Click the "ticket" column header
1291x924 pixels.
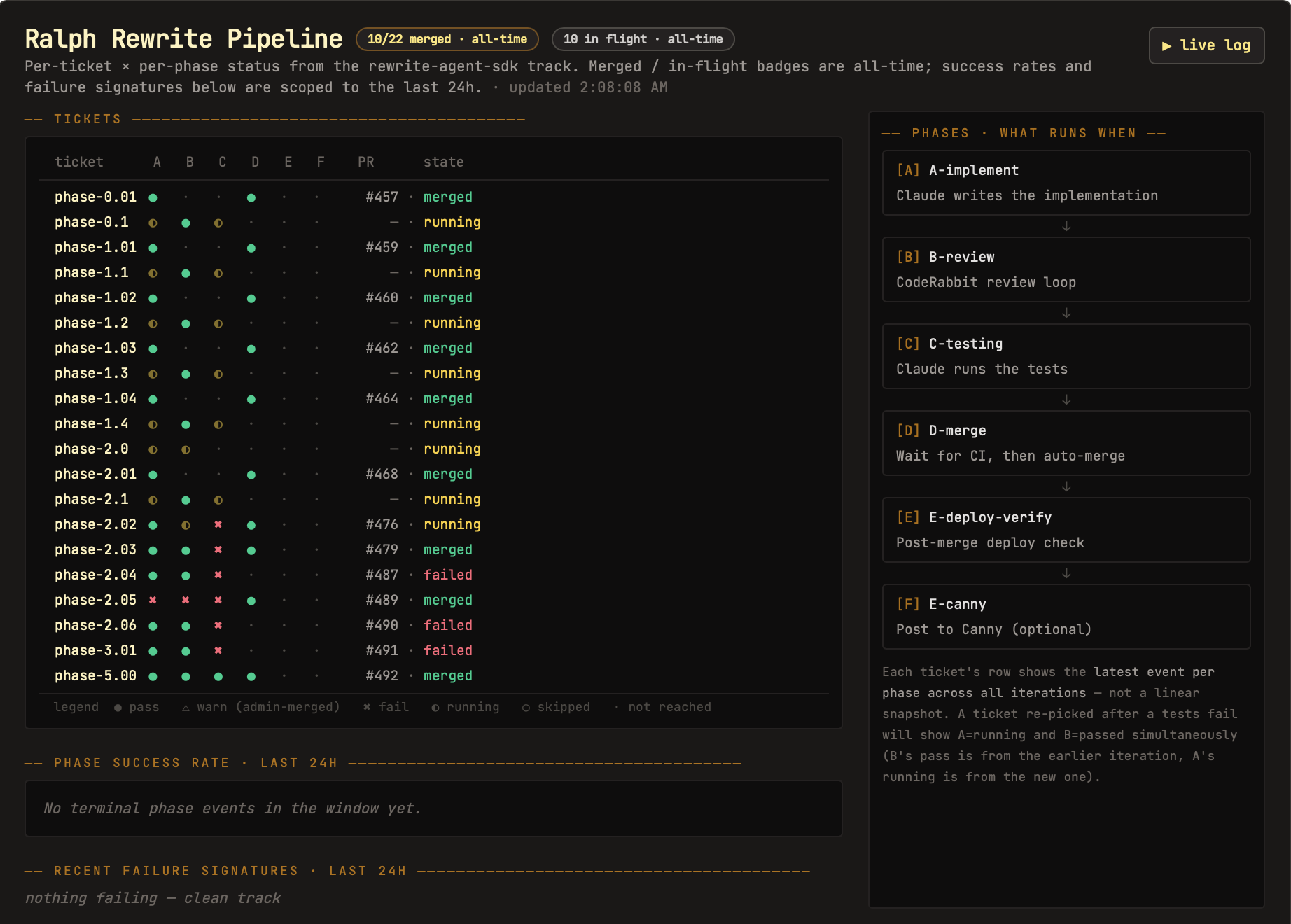(x=79, y=162)
